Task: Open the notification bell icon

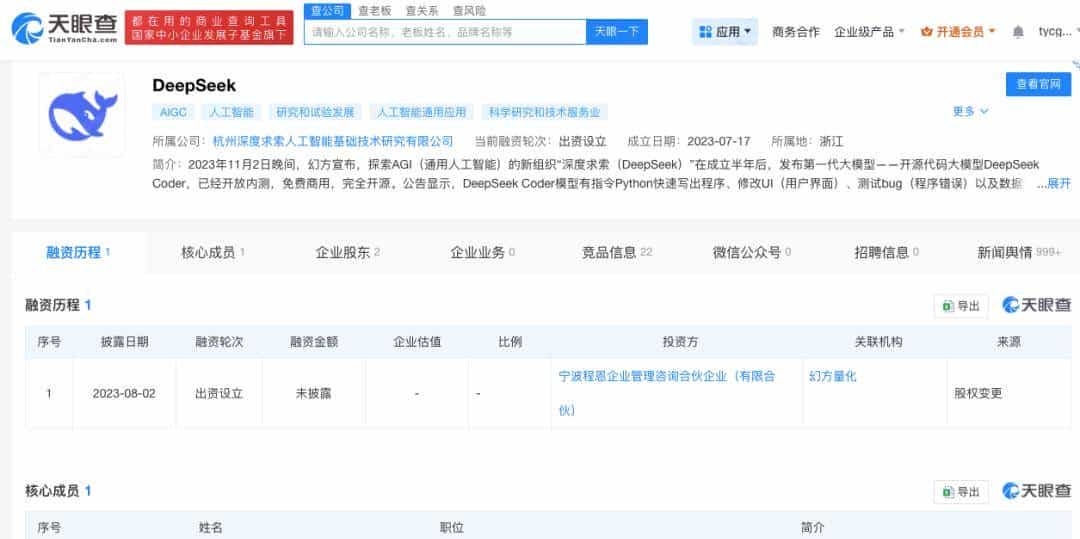Action: pyautogui.click(x=1018, y=32)
